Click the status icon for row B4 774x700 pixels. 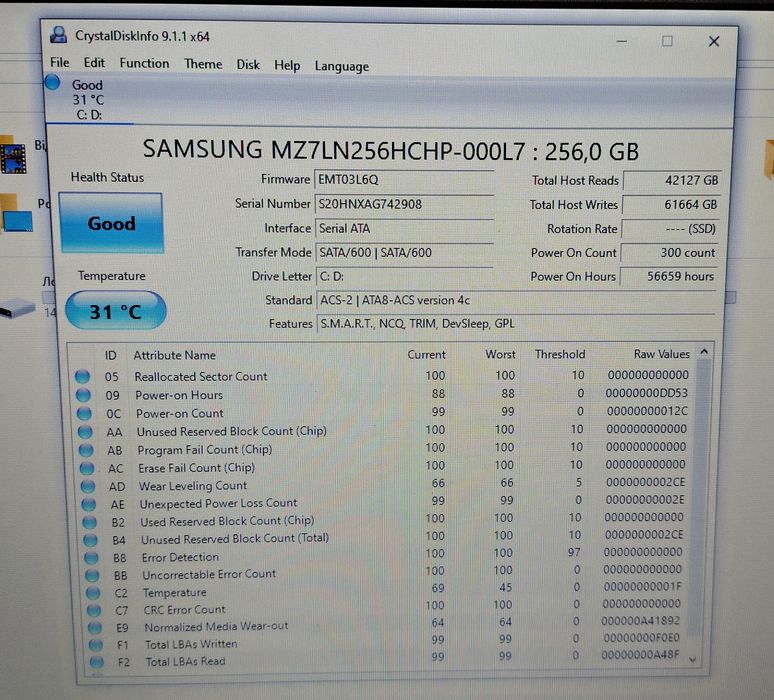coord(90,540)
